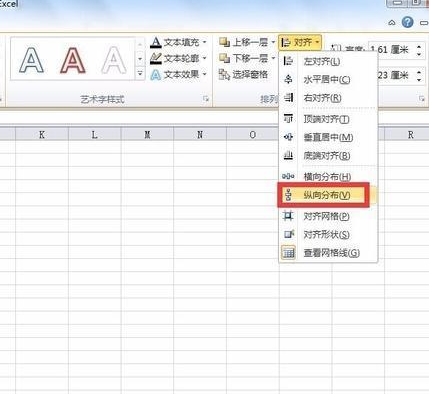Screen dimensions: 429x394
Task: Choose 纵向分布(V) from align menu
Action: (328, 195)
